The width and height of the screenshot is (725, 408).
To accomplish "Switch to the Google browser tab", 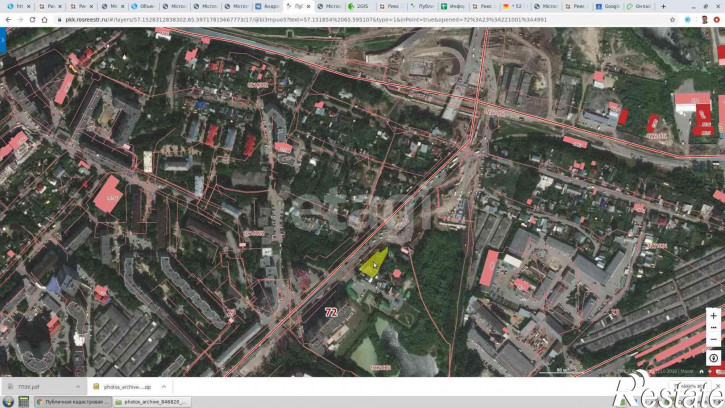I will [x=608, y=6].
